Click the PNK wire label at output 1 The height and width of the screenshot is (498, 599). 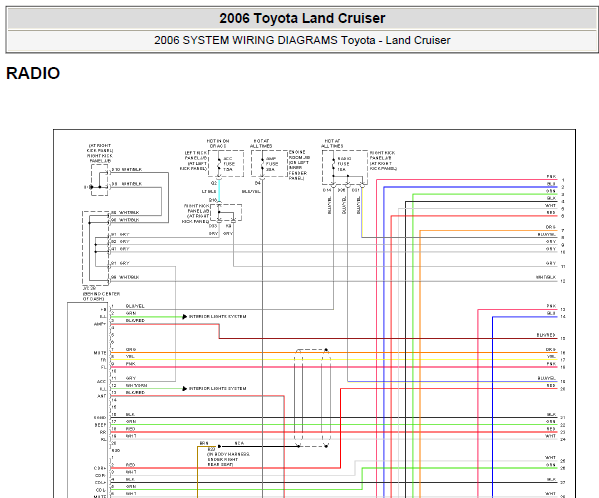[551, 176]
